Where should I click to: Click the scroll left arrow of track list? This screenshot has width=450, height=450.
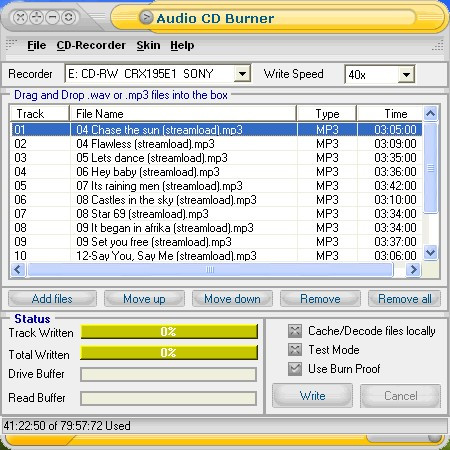(18, 269)
